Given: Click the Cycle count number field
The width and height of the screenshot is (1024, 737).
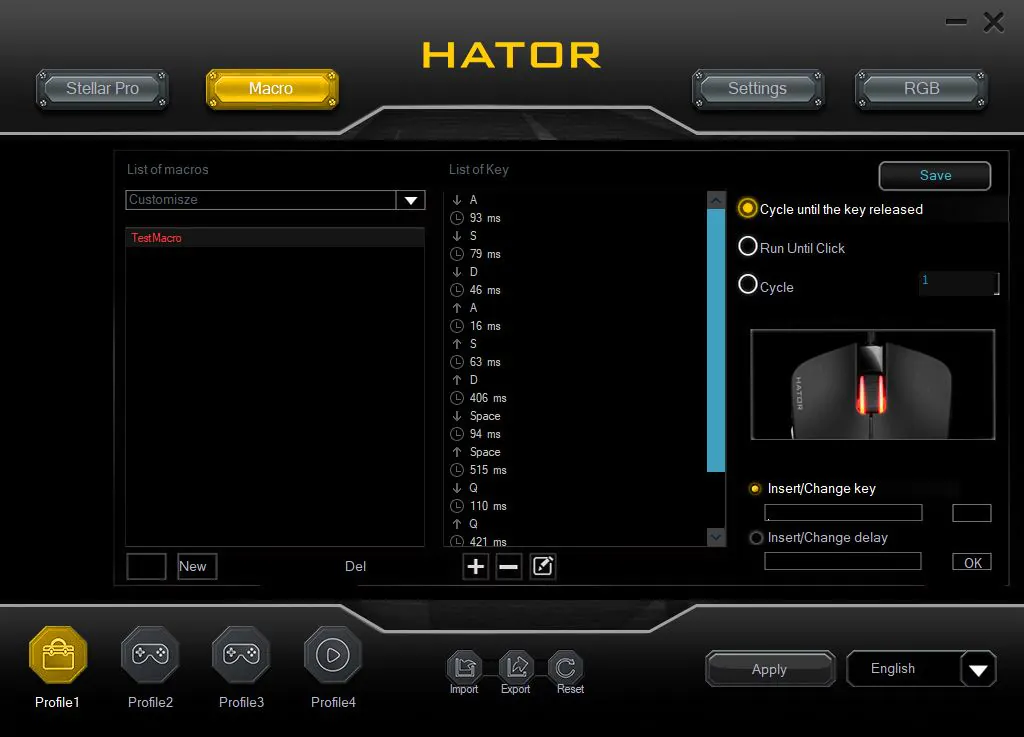Looking at the screenshot, I should point(959,283).
